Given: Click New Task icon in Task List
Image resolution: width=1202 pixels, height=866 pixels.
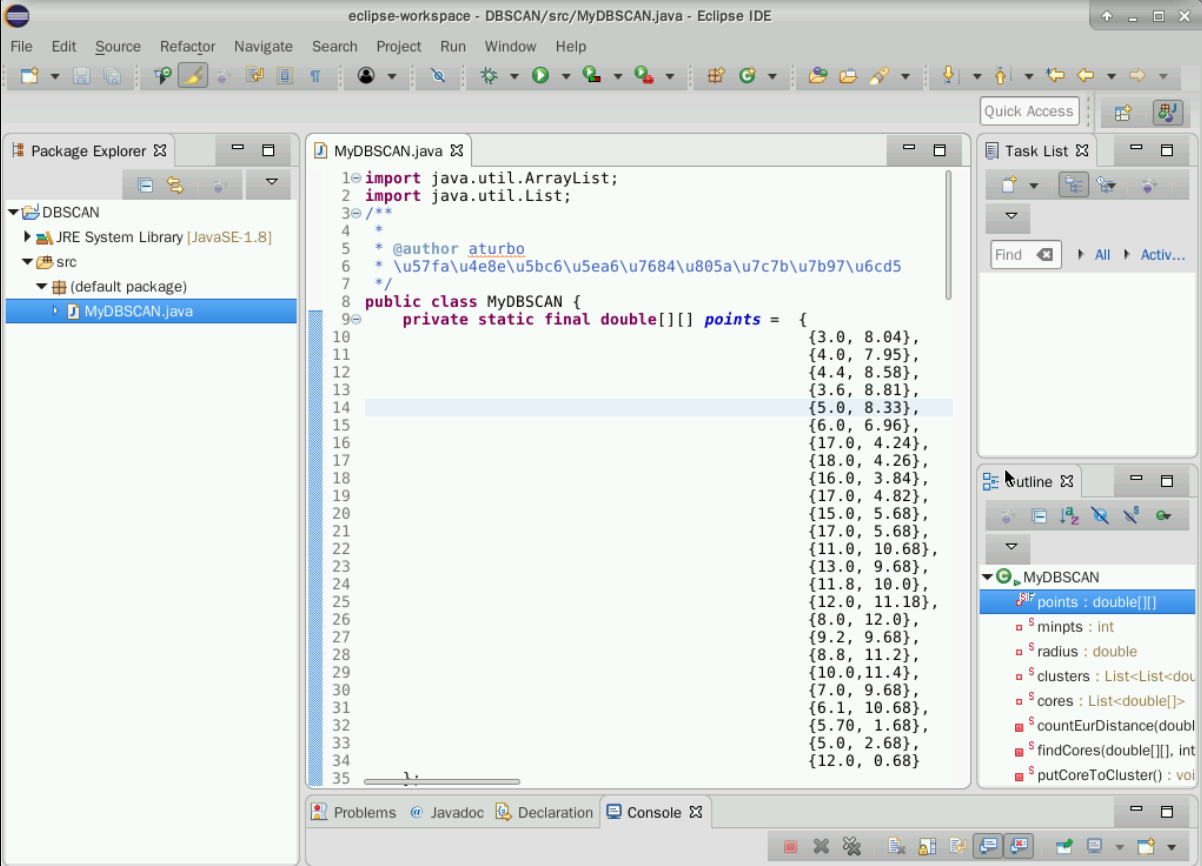Looking at the screenshot, I should click(x=1009, y=184).
